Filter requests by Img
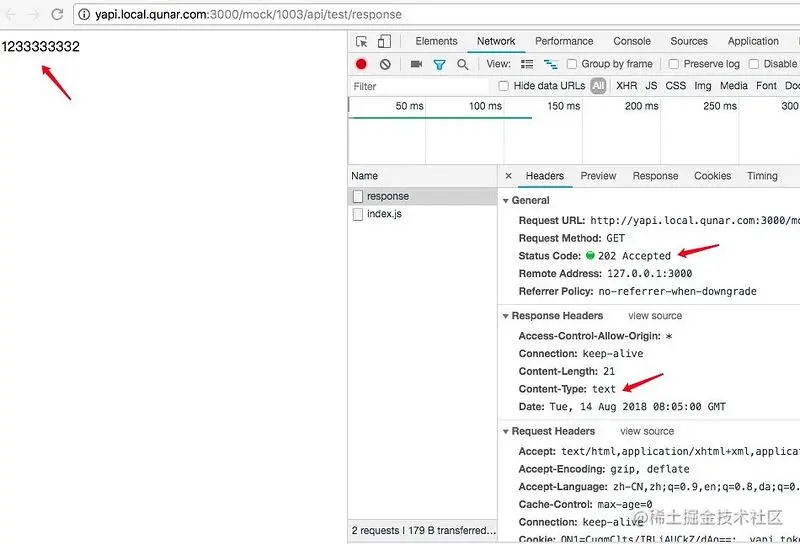Image resolution: width=800 pixels, height=544 pixels. 703,86
